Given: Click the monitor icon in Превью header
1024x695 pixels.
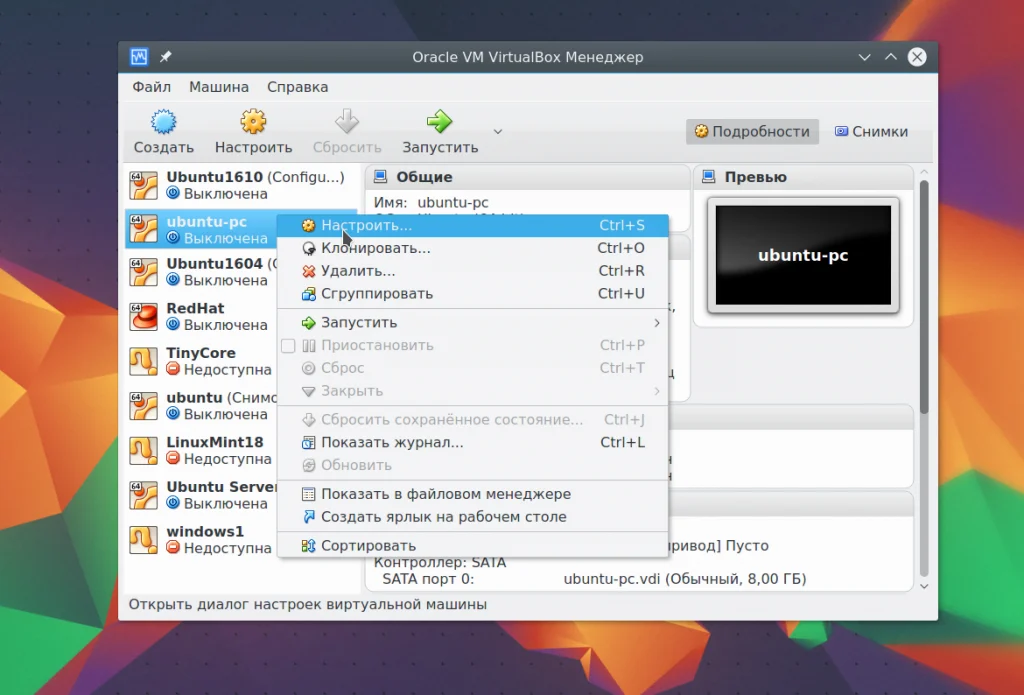Looking at the screenshot, I should click(x=709, y=176).
